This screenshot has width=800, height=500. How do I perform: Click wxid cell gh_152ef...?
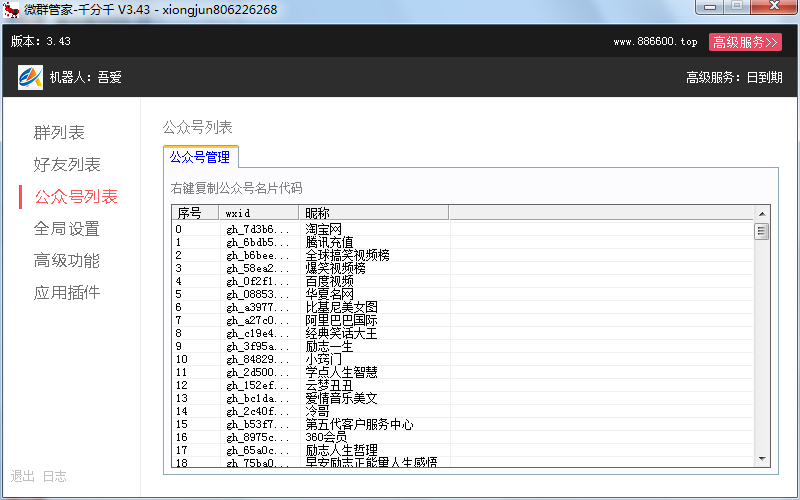point(258,386)
